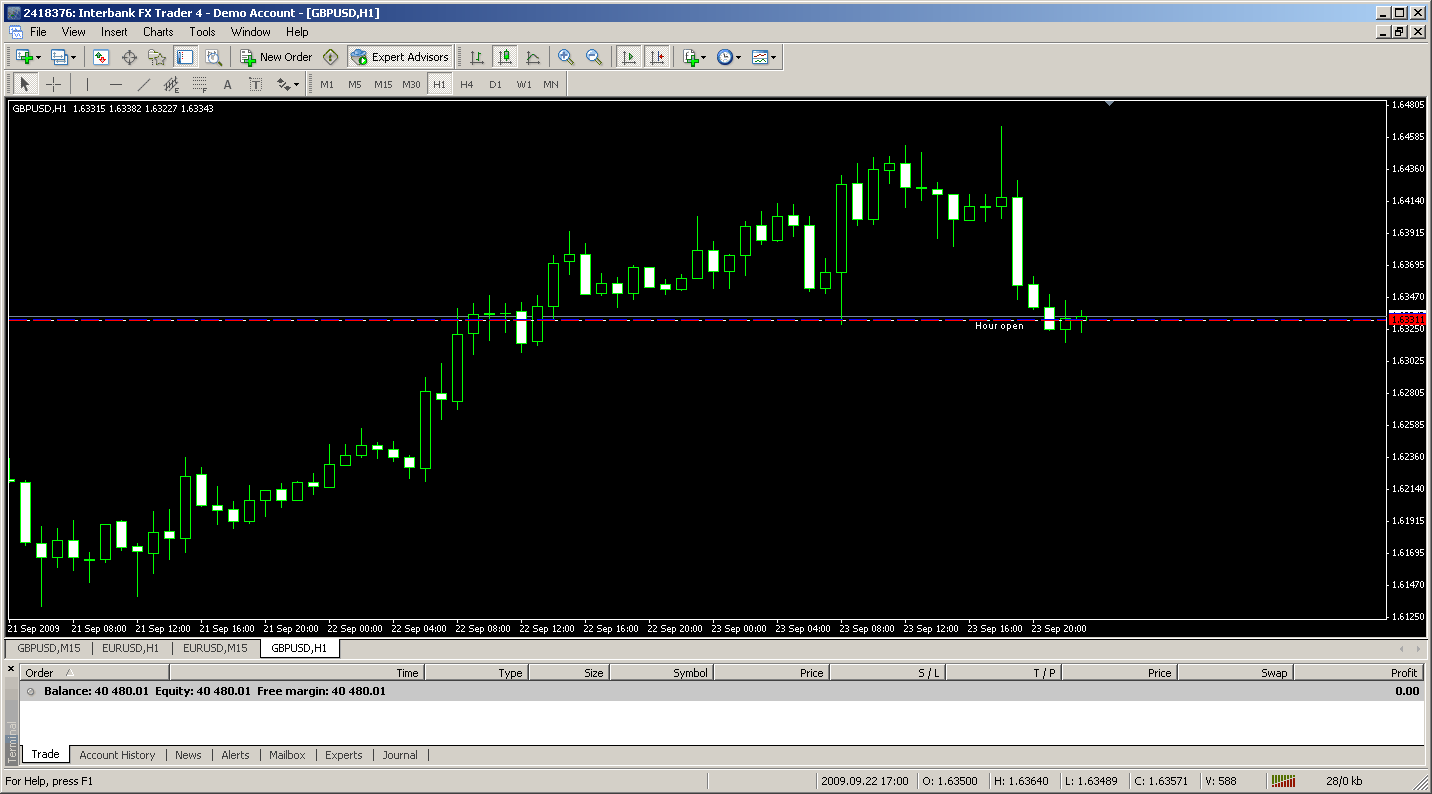Show the Data Window using crosshair-circle icon
Image resolution: width=1432 pixels, height=794 pixels.
coord(129,57)
